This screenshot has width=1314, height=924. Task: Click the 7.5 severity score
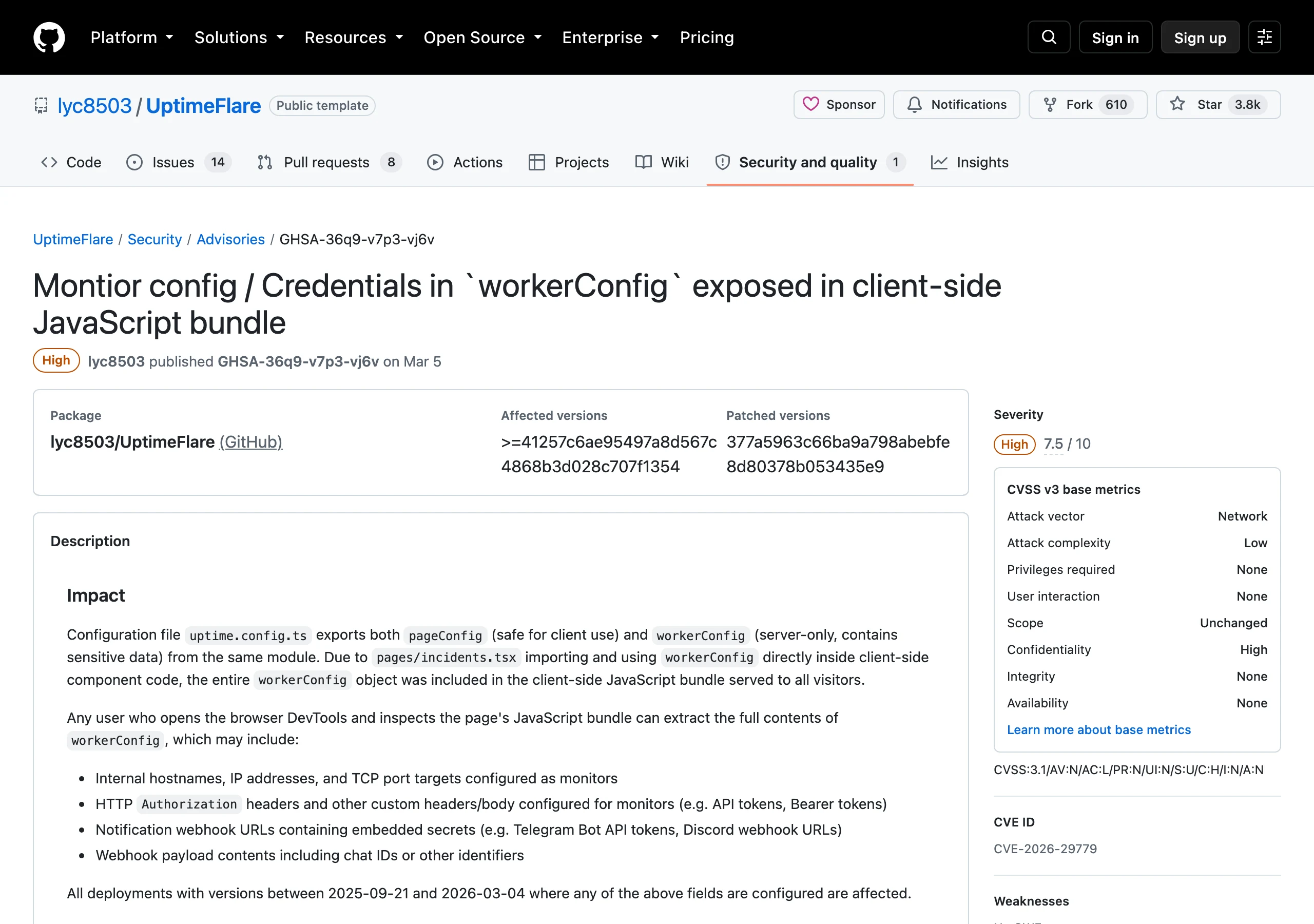click(1053, 444)
